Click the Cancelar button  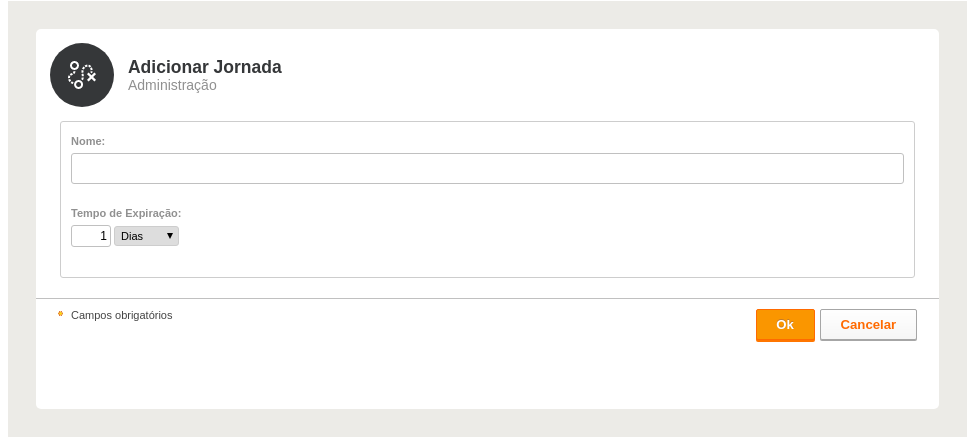coord(868,325)
